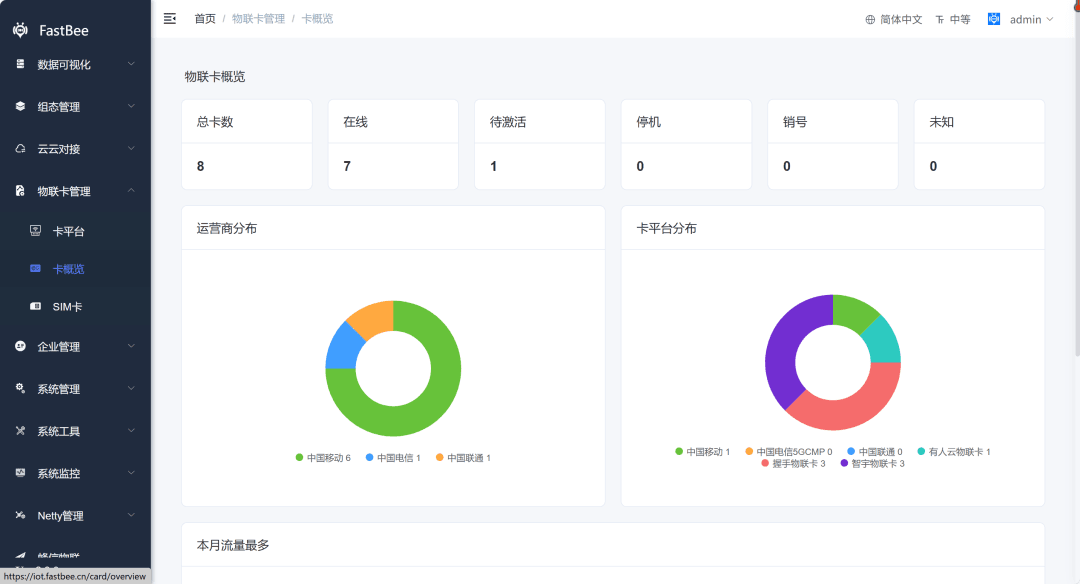Expand the 系统管理 menu chevron
This screenshot has width=1080, height=584.
[x=131, y=388]
